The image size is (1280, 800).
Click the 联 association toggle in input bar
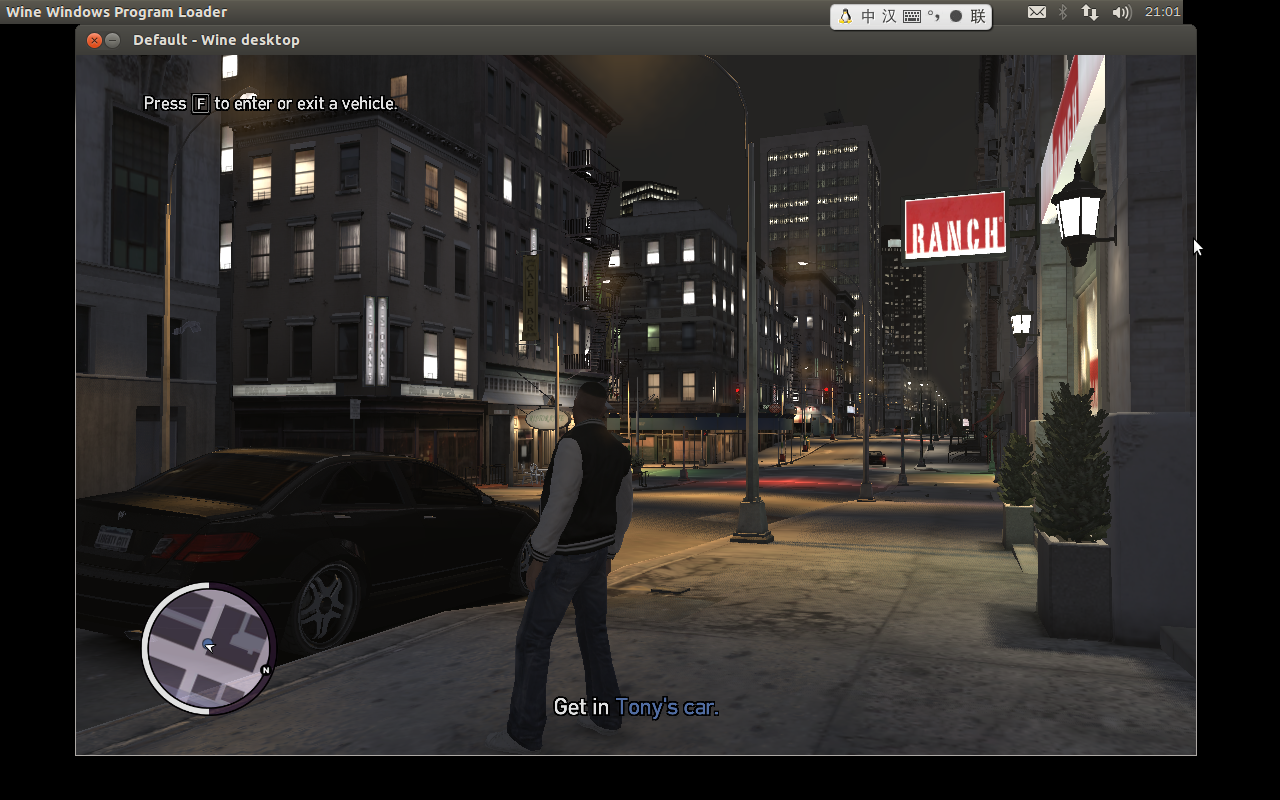click(x=978, y=16)
